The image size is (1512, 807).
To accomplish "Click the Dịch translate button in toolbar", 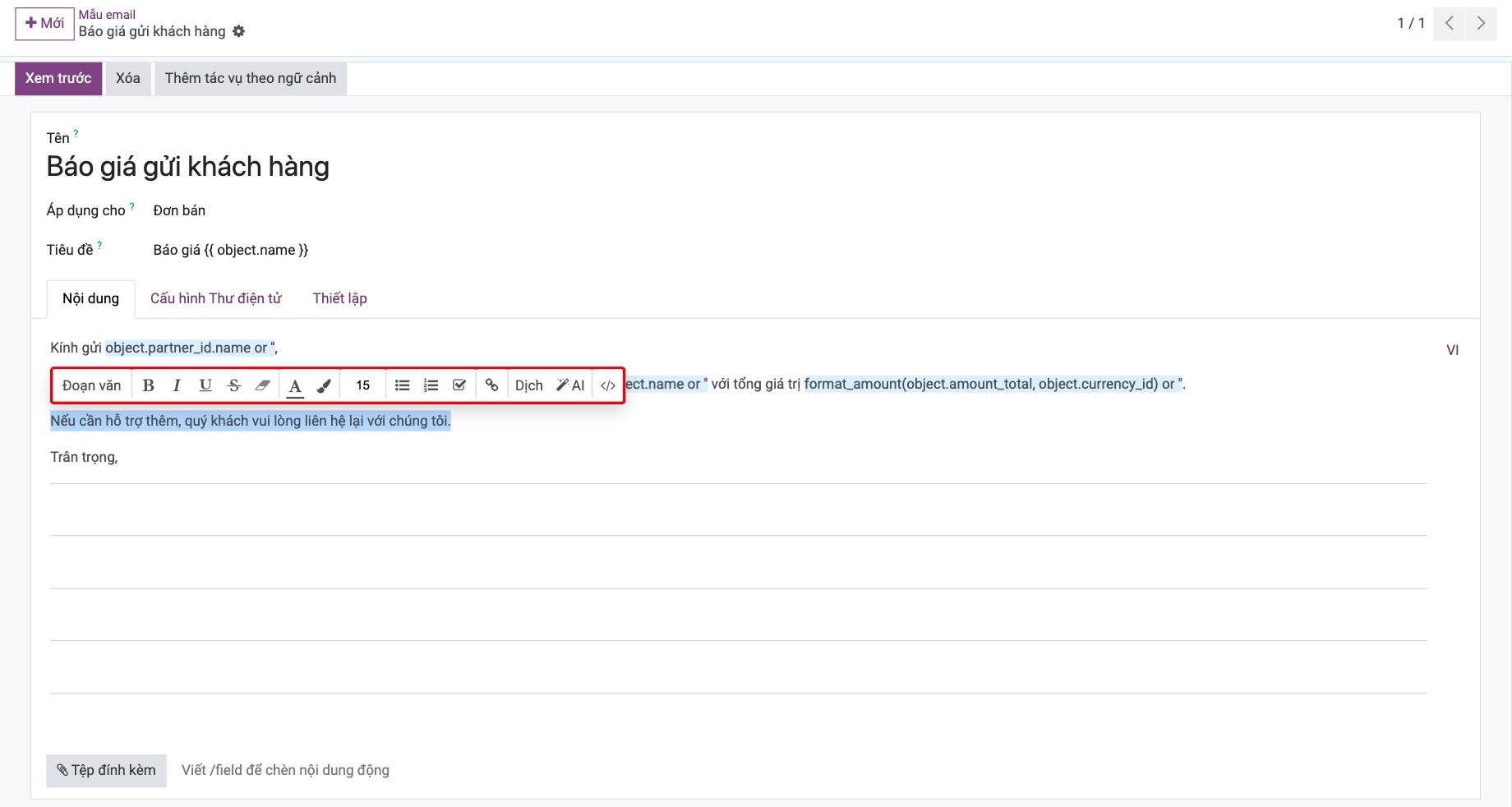I will point(529,385).
